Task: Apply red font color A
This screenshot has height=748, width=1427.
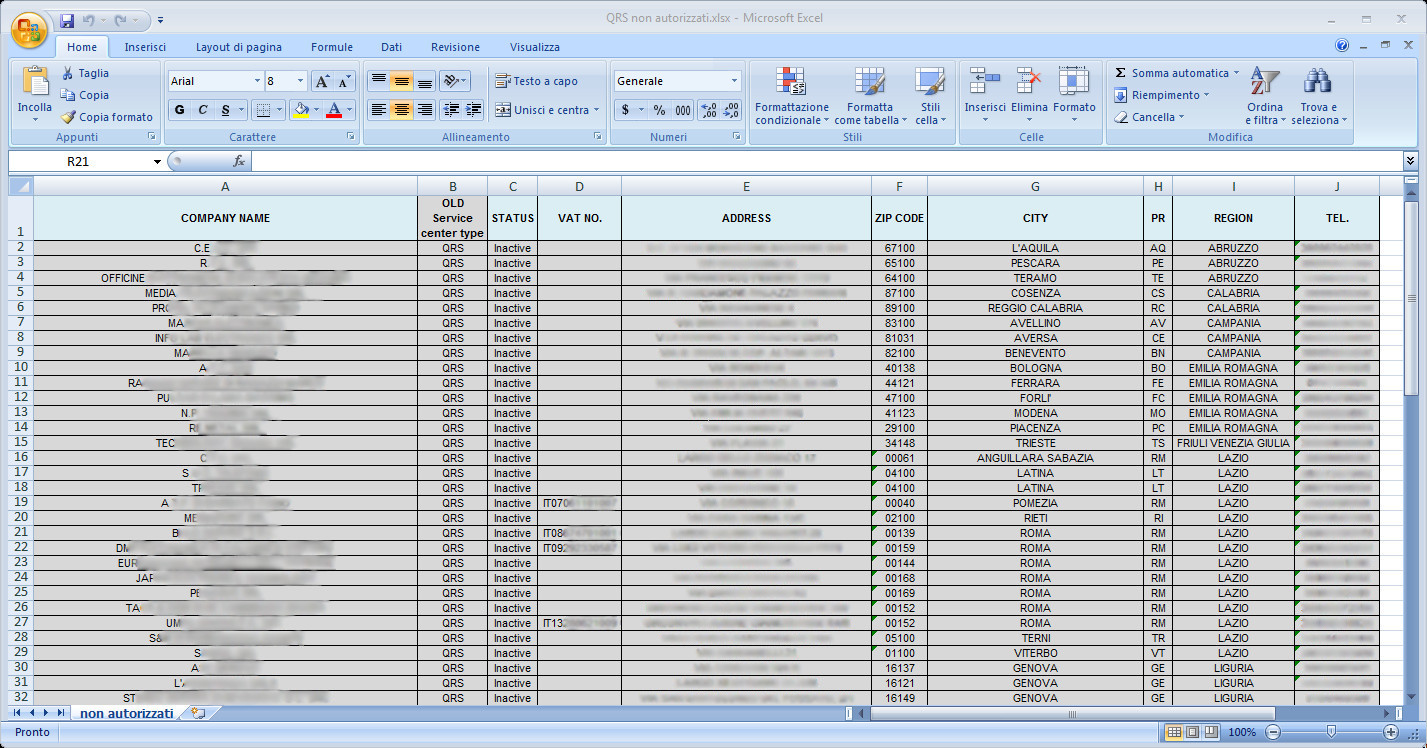Action: tap(335, 110)
